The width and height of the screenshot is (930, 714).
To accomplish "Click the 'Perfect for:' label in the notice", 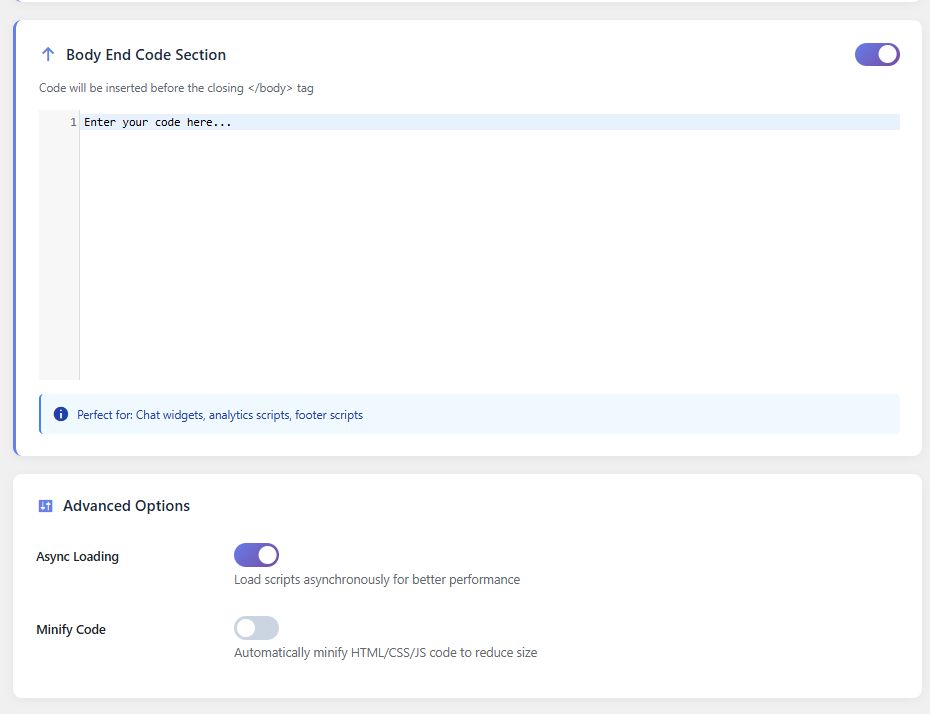I will click(105, 414).
